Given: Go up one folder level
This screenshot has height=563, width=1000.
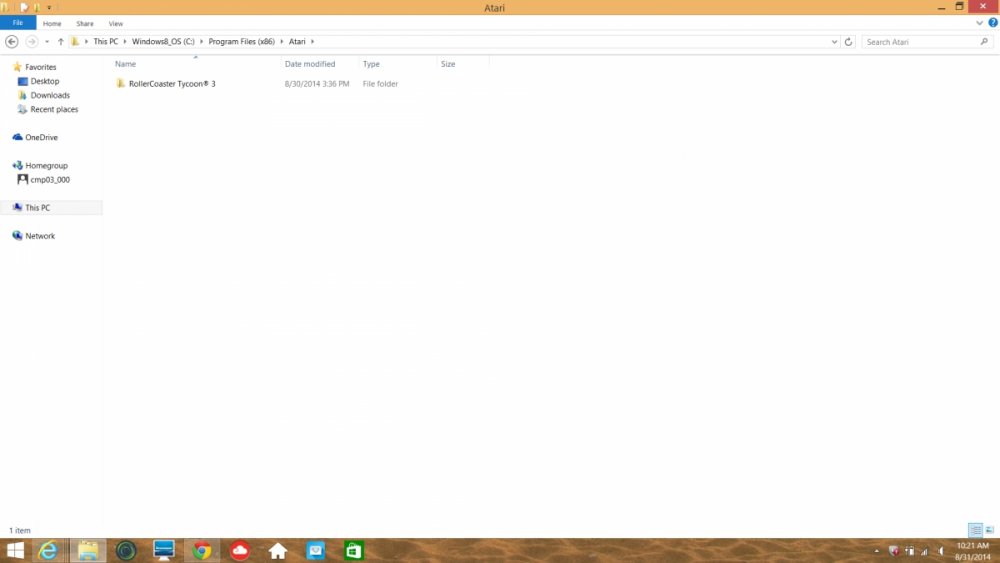Looking at the screenshot, I should (x=61, y=42).
